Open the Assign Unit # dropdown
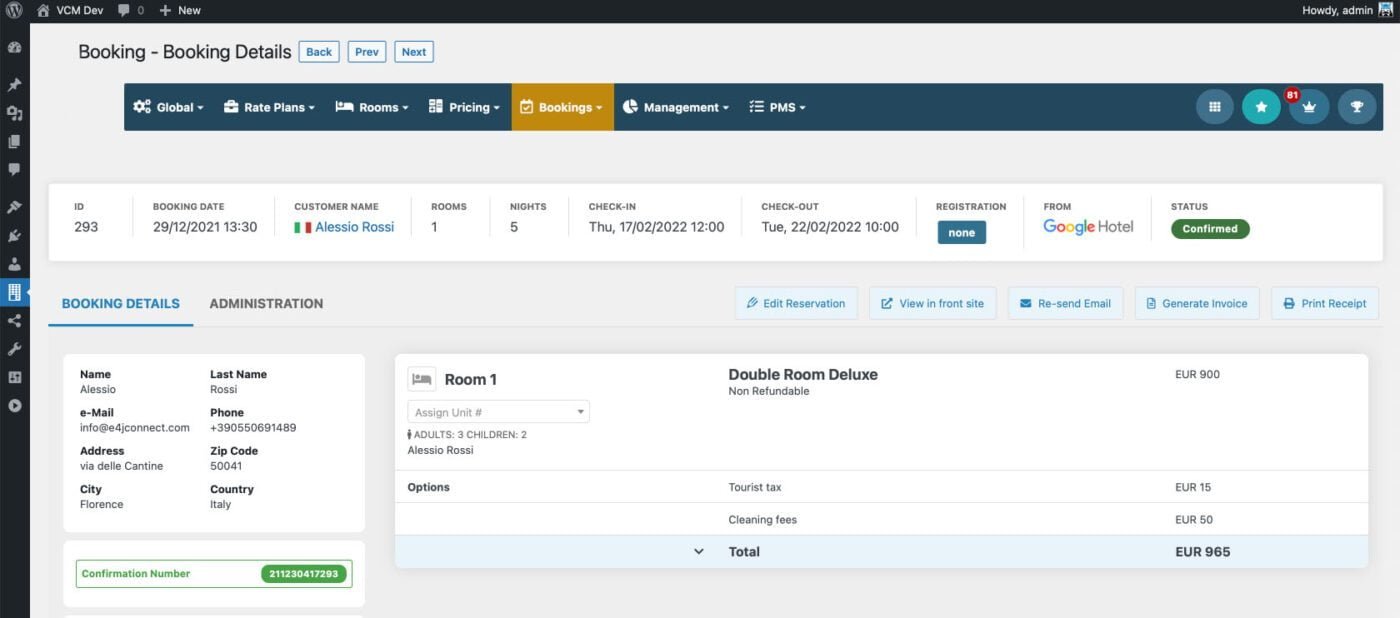This screenshot has width=1400, height=618. tap(498, 412)
